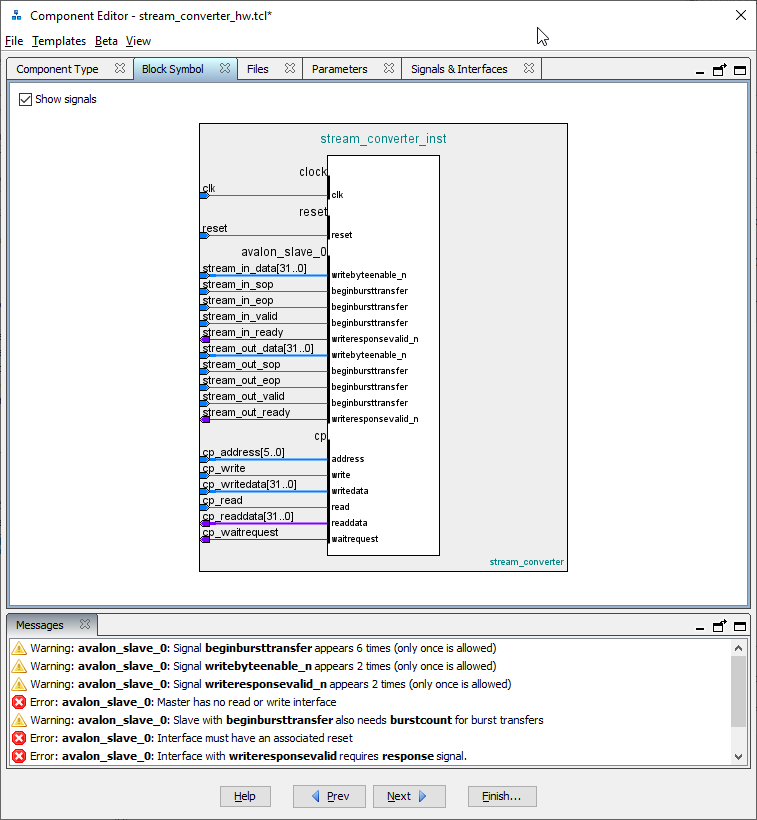Image resolution: width=757 pixels, height=820 pixels.
Task: Close the Block Symbol tab via its X icon
Action: 225,69
